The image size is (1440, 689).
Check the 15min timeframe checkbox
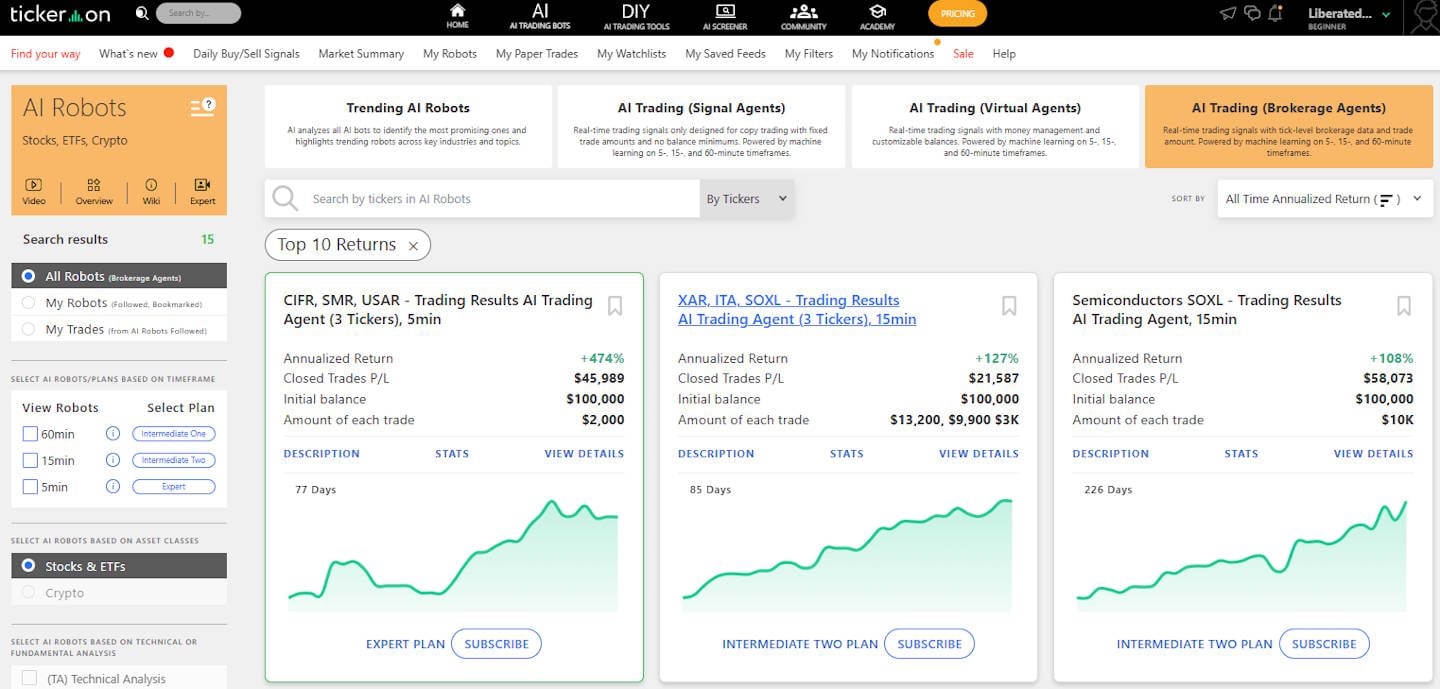pyautogui.click(x=30, y=460)
